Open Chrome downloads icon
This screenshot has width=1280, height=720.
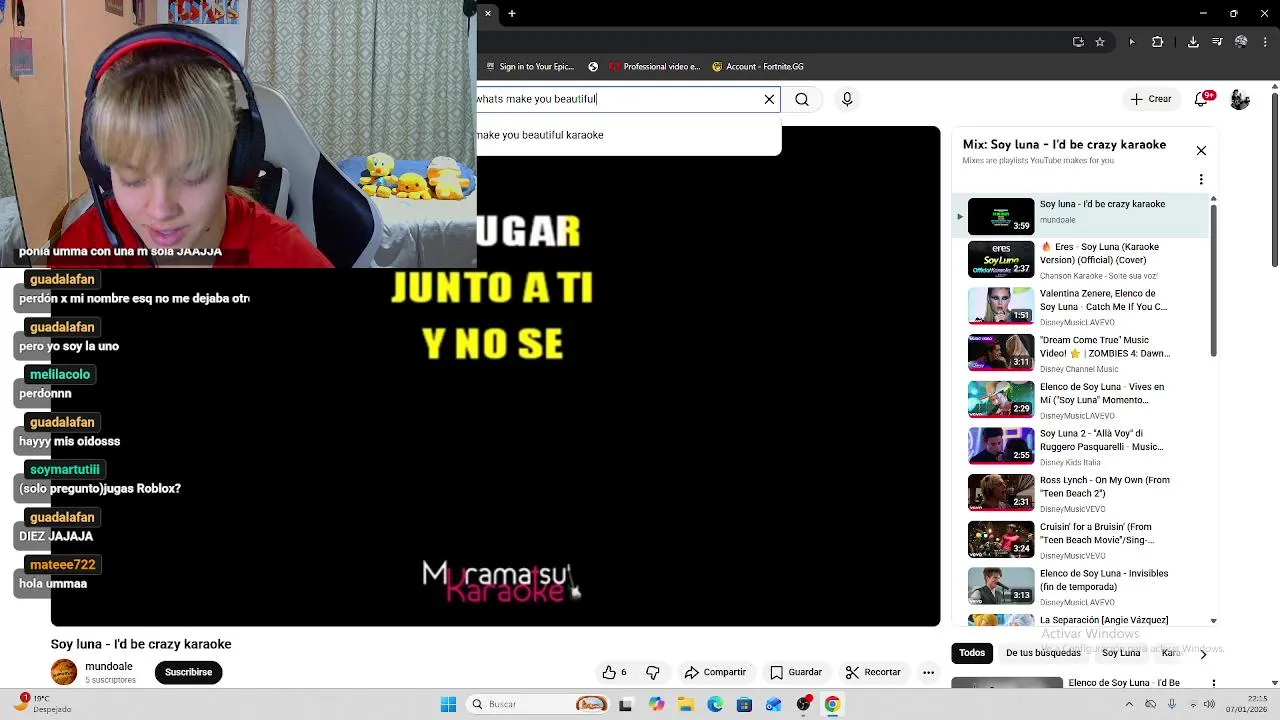tap(1193, 42)
